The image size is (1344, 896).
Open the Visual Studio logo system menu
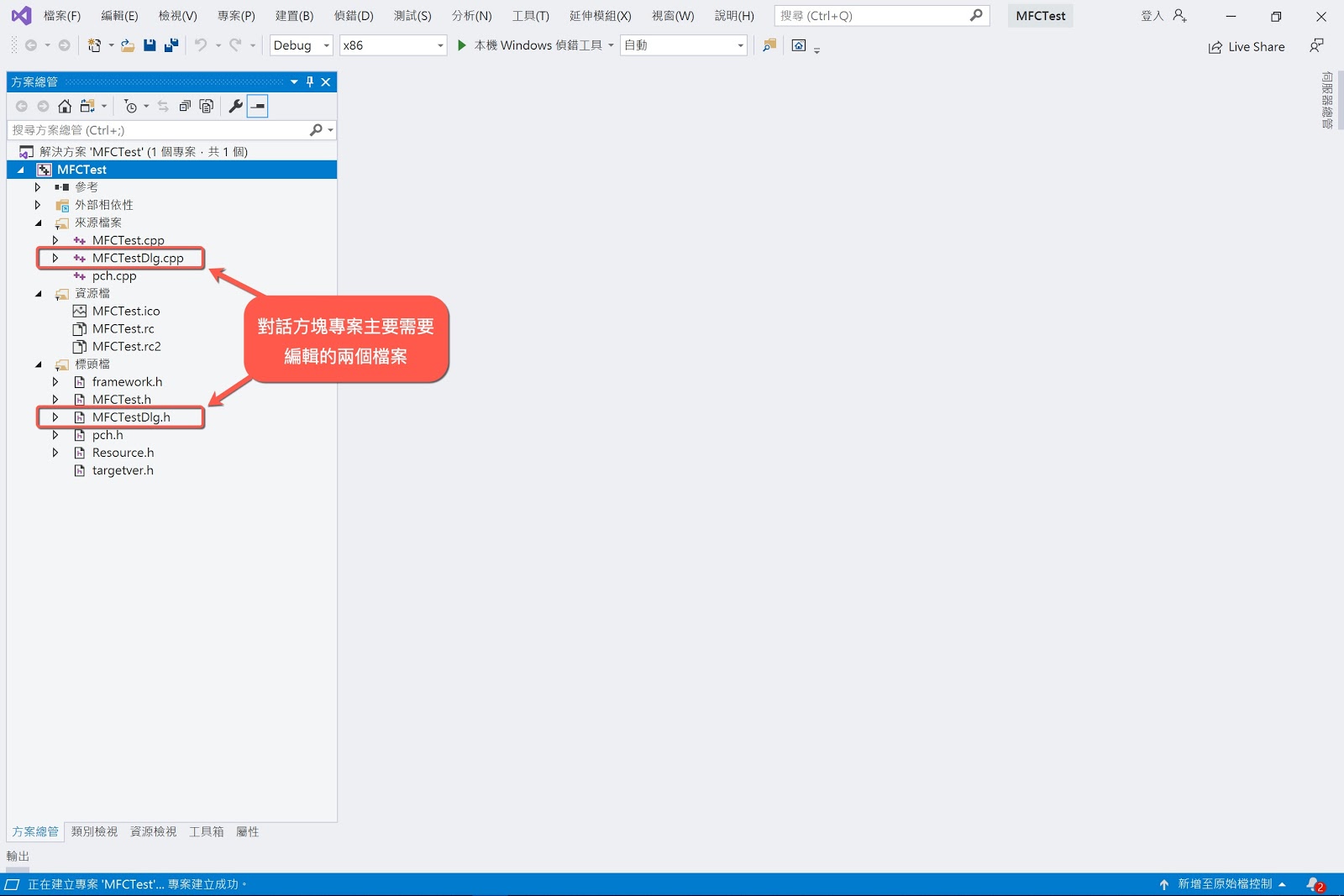point(21,15)
